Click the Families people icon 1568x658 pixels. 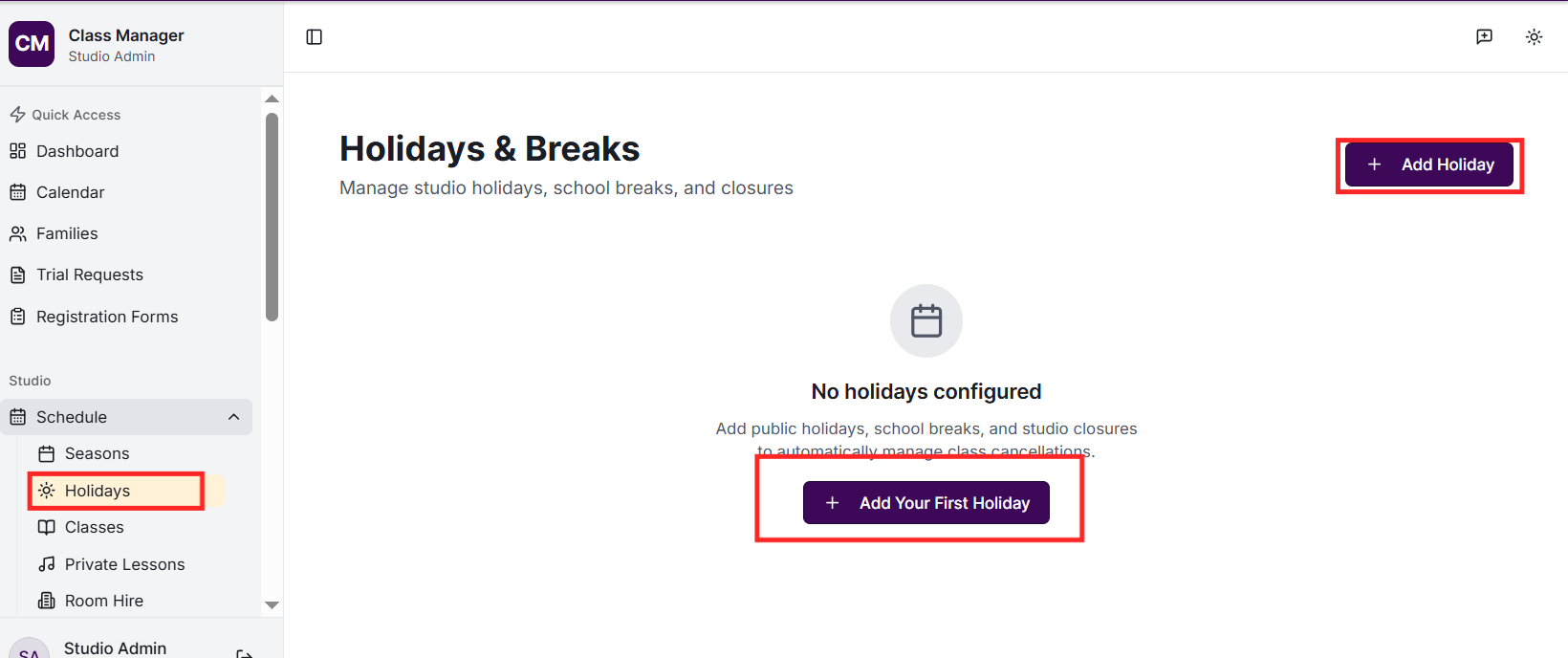click(18, 233)
